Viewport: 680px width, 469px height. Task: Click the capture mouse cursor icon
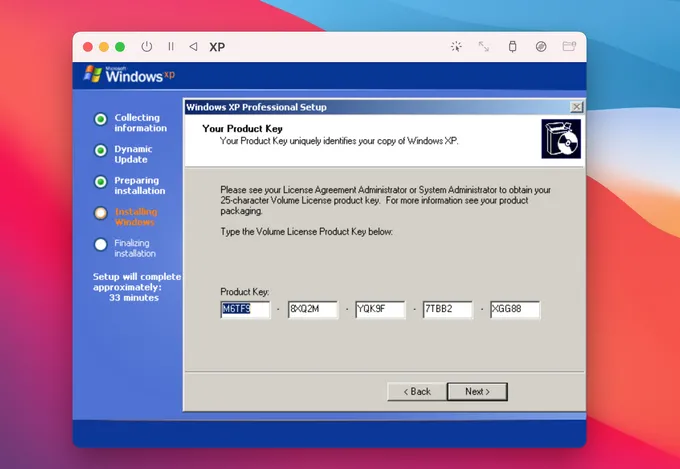click(x=456, y=46)
